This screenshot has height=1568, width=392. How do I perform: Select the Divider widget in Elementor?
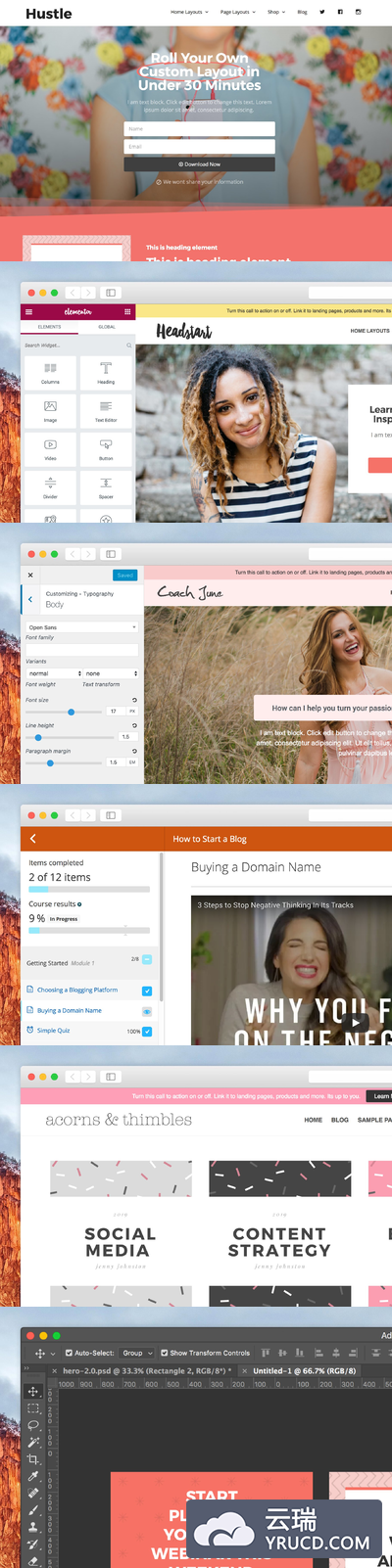[x=50, y=485]
